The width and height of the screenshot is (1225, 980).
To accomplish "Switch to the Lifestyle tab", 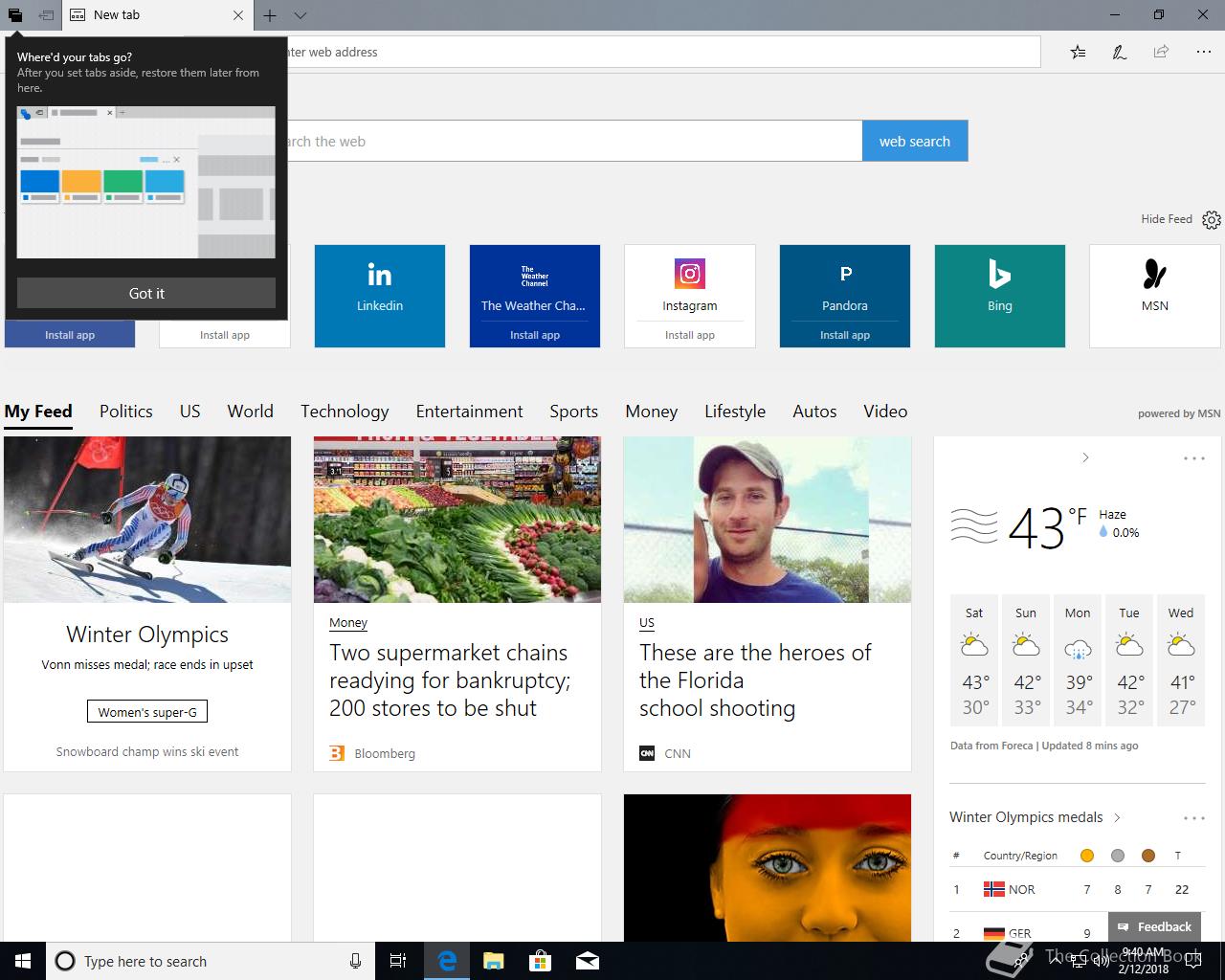I will [735, 412].
